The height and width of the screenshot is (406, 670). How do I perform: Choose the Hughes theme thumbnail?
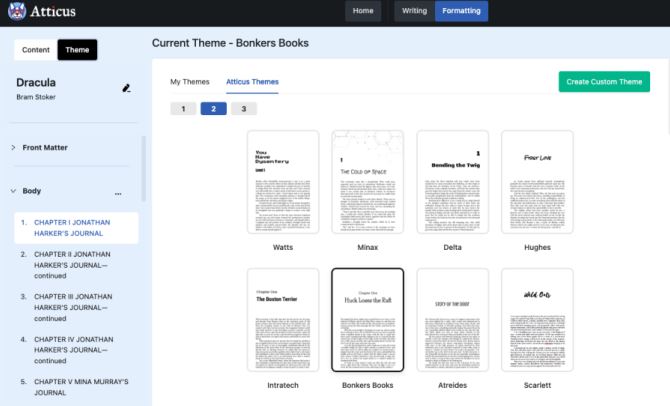tap(537, 182)
